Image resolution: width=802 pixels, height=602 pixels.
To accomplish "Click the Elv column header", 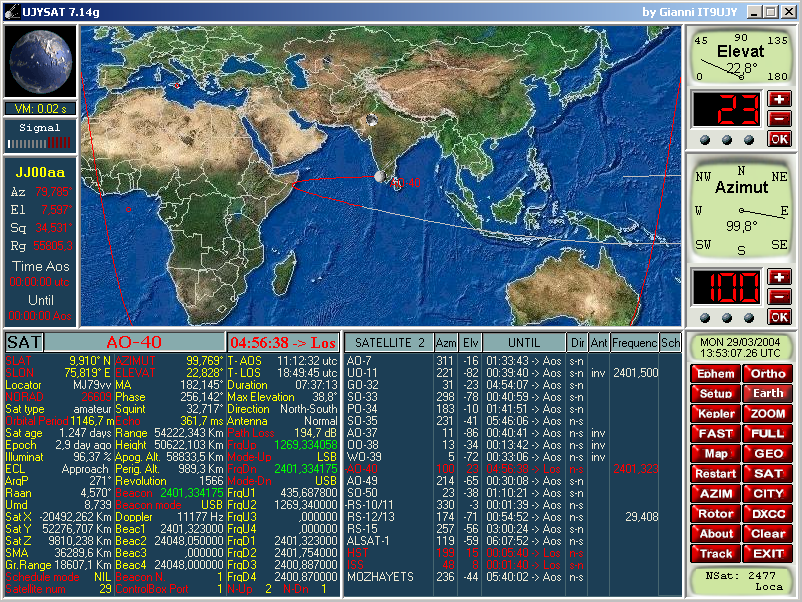I will [x=470, y=343].
